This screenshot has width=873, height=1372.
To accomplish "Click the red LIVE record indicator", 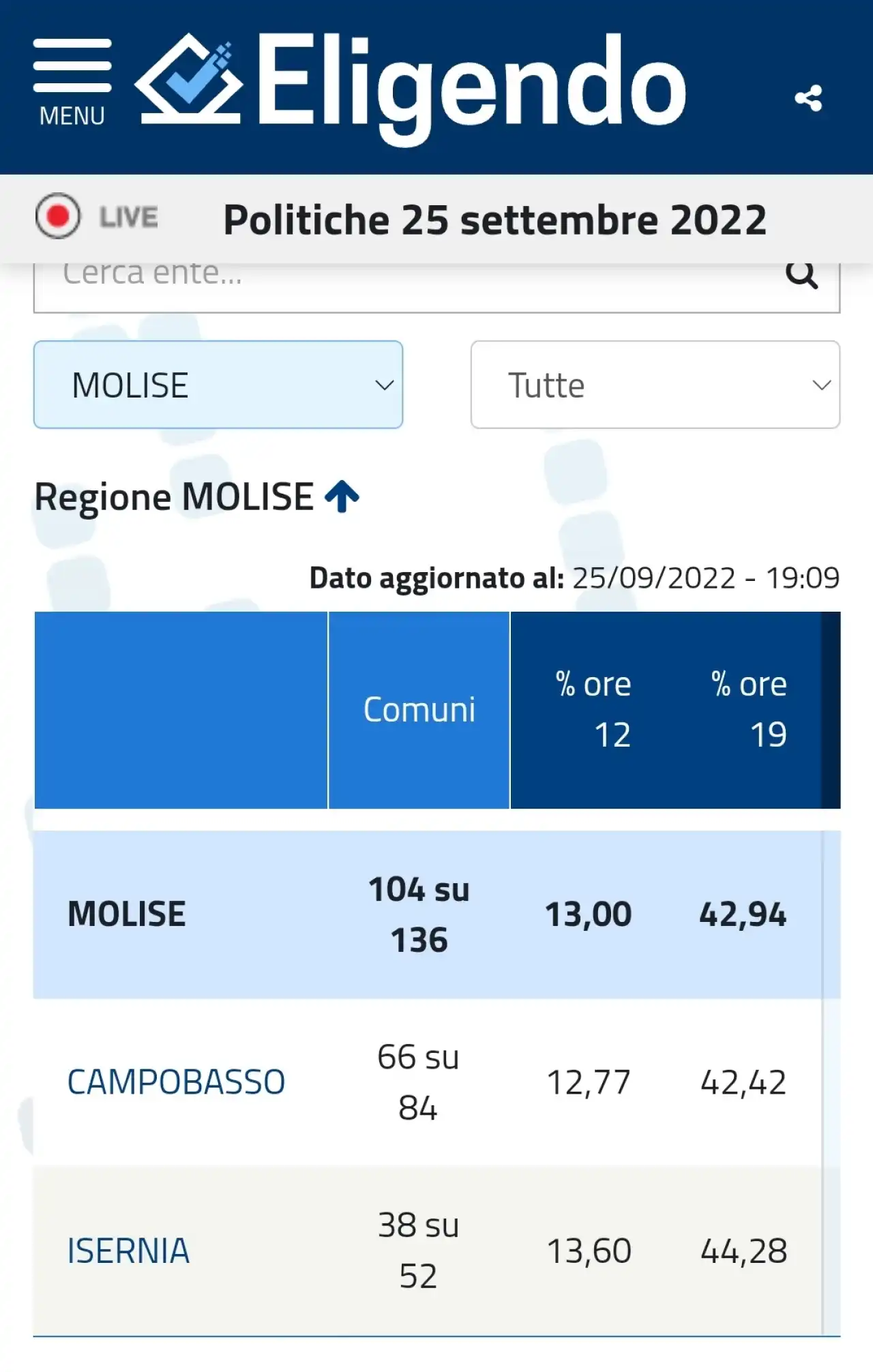I will coord(58,216).
